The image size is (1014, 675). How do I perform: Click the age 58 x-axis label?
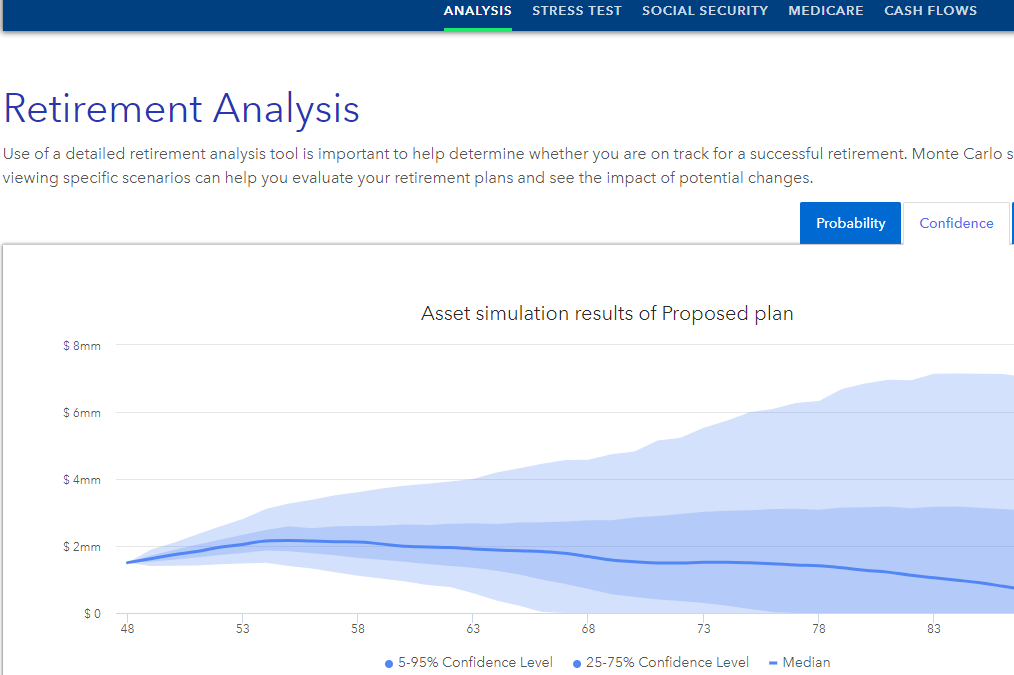[358, 628]
